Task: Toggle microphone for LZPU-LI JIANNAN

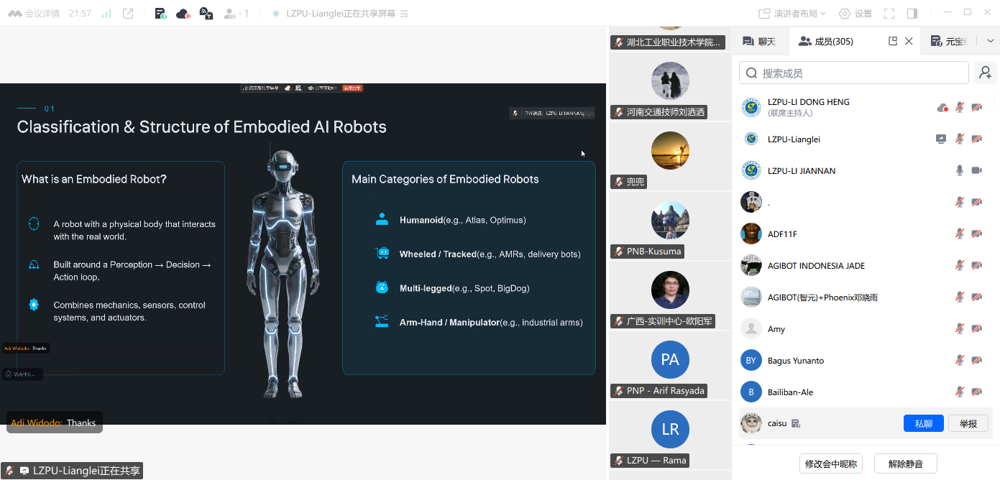Action: 960,171
